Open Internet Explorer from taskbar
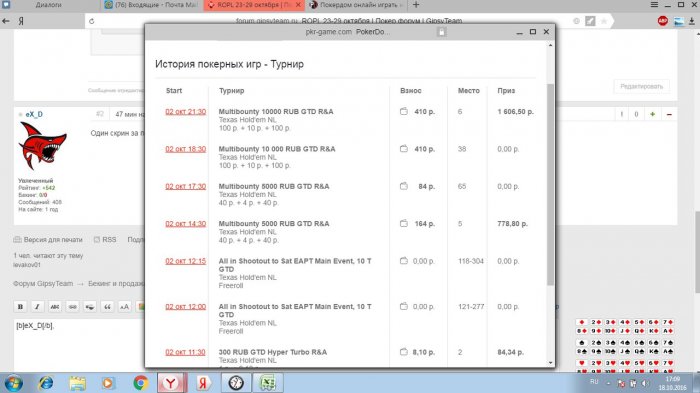The width and height of the screenshot is (700, 393). (46, 383)
